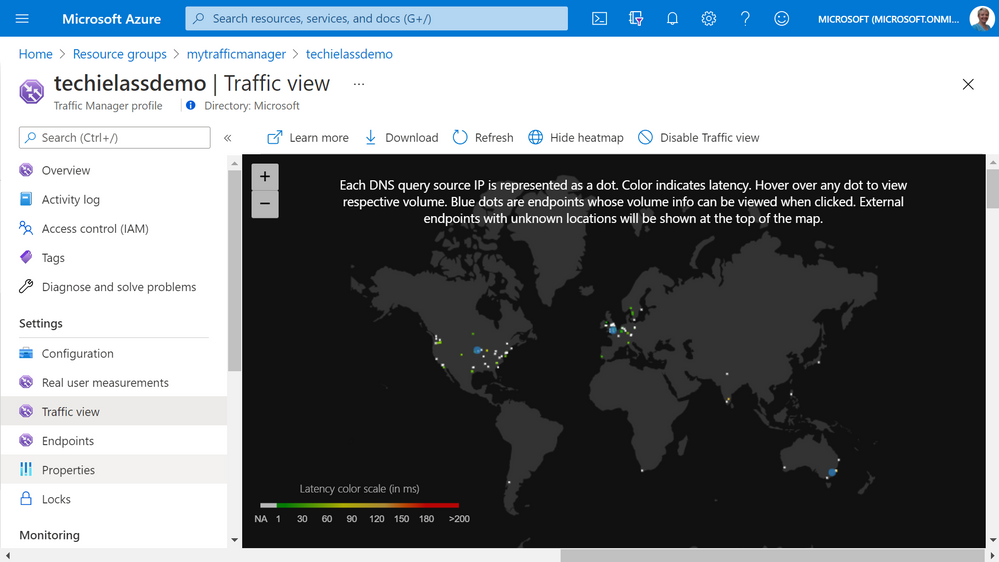This screenshot has width=999, height=562.
Task: Click the blue endpoint dot in Australia
Action: pyautogui.click(x=832, y=472)
